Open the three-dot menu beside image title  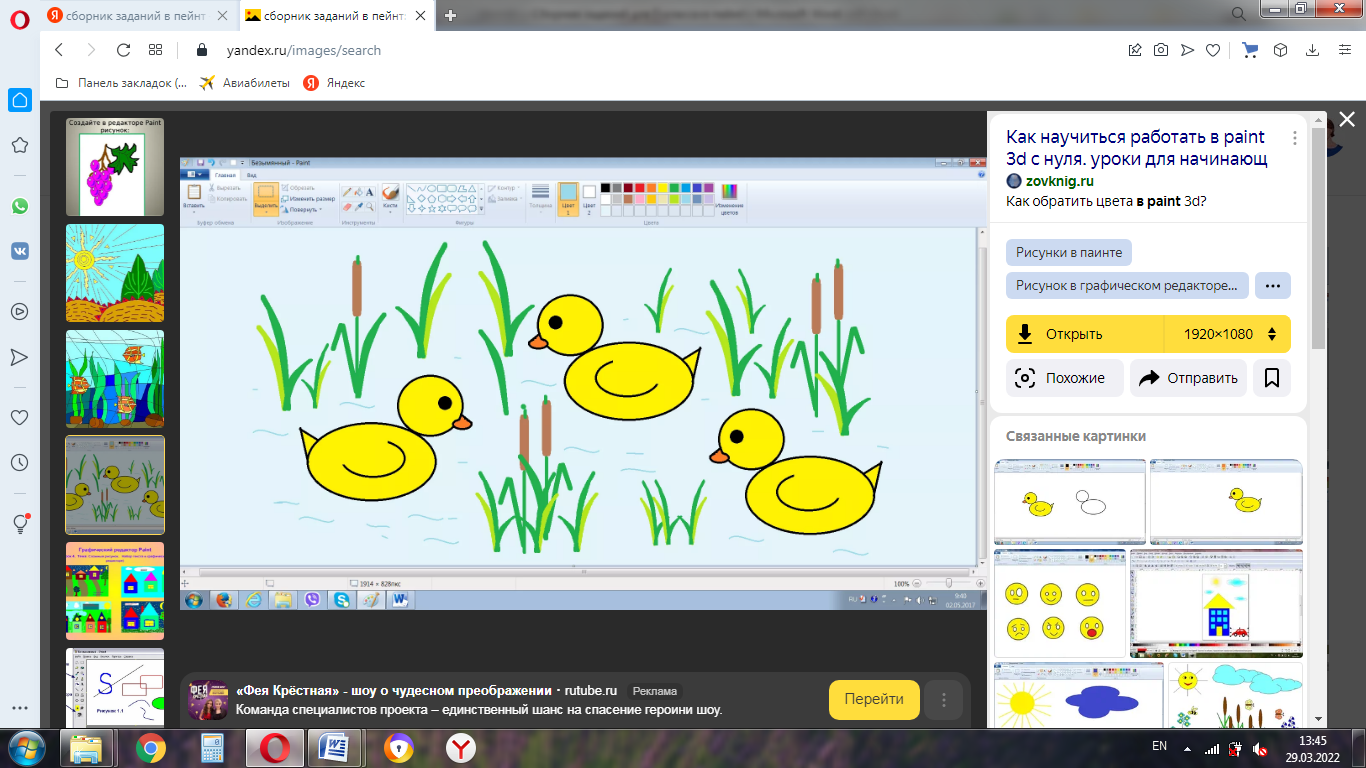(x=1294, y=138)
